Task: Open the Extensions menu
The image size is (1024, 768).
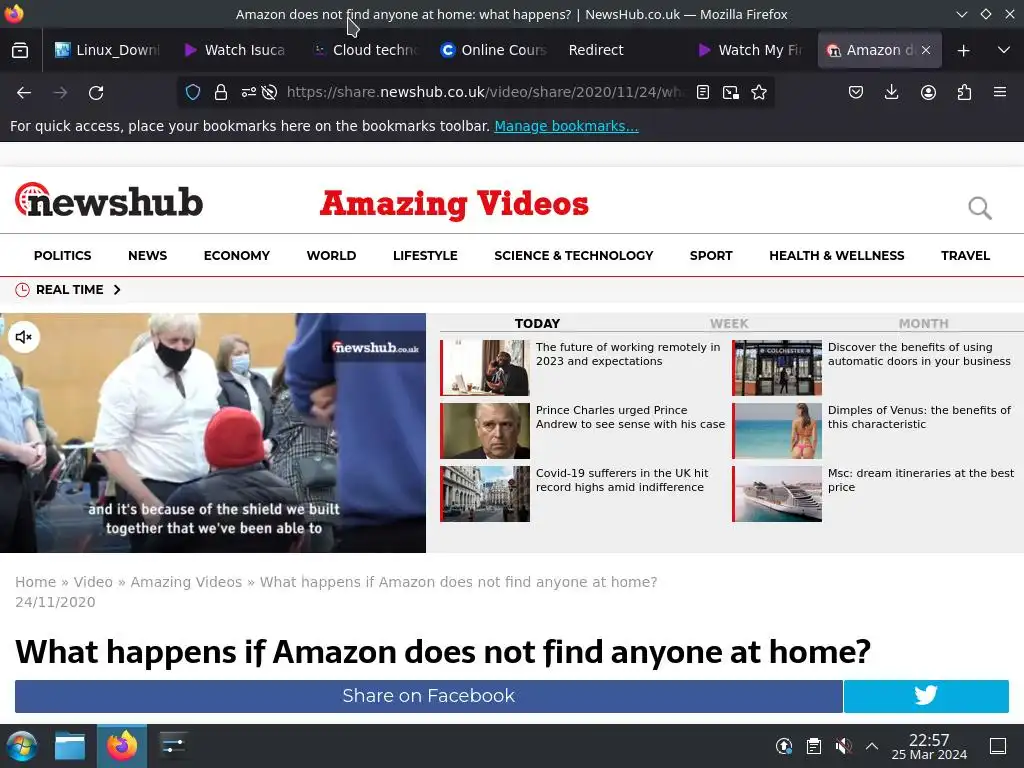Action: 964,93
